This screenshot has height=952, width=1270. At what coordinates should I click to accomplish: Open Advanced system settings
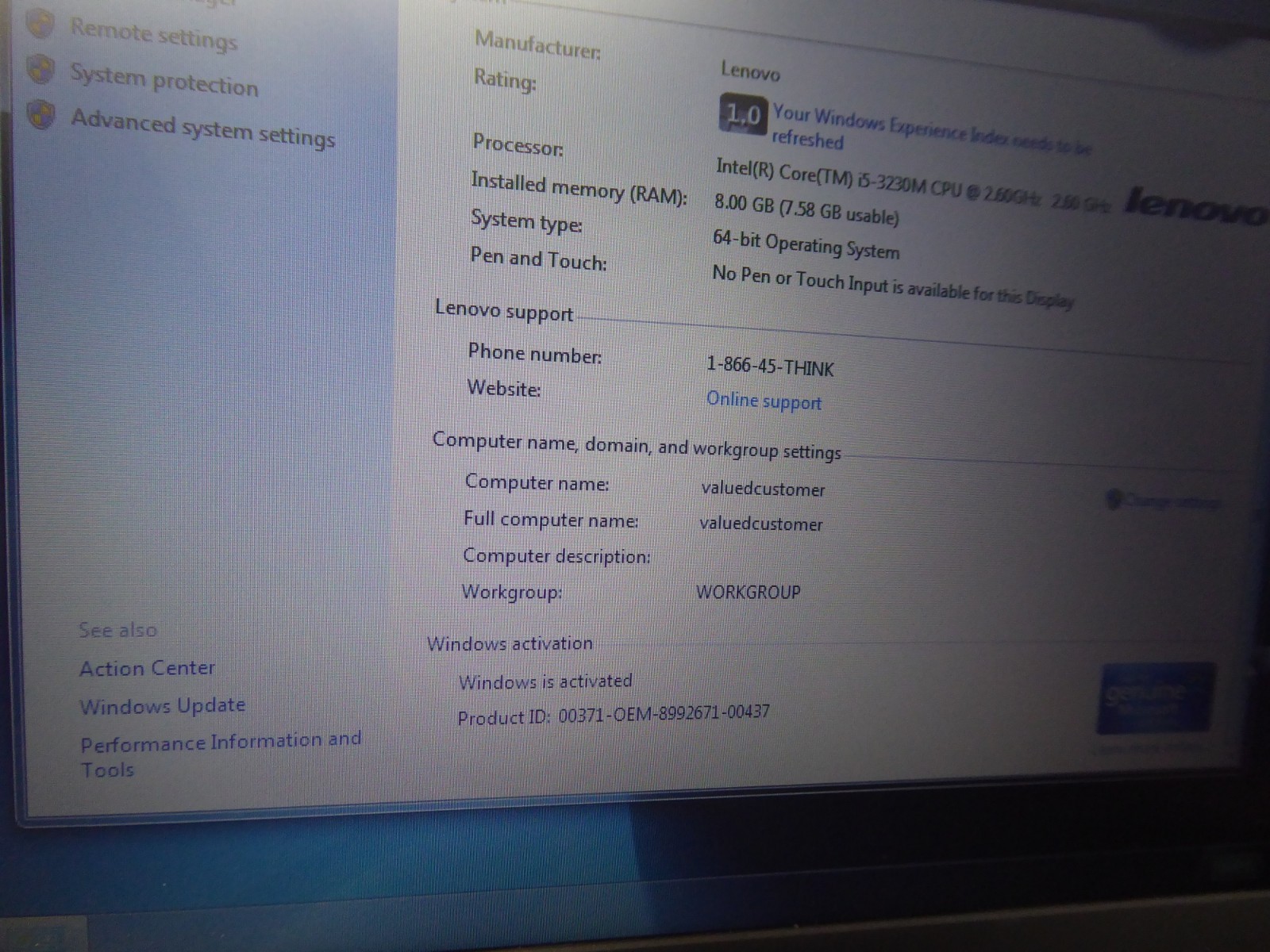[x=203, y=129]
